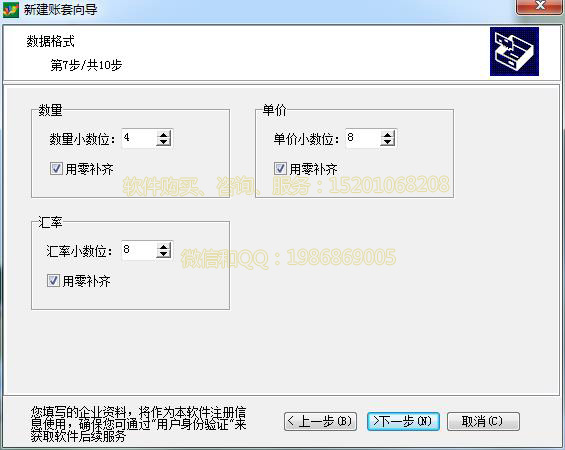
Task: Uncheck 用零补齐 in the 数量 group
Action: click(x=56, y=168)
